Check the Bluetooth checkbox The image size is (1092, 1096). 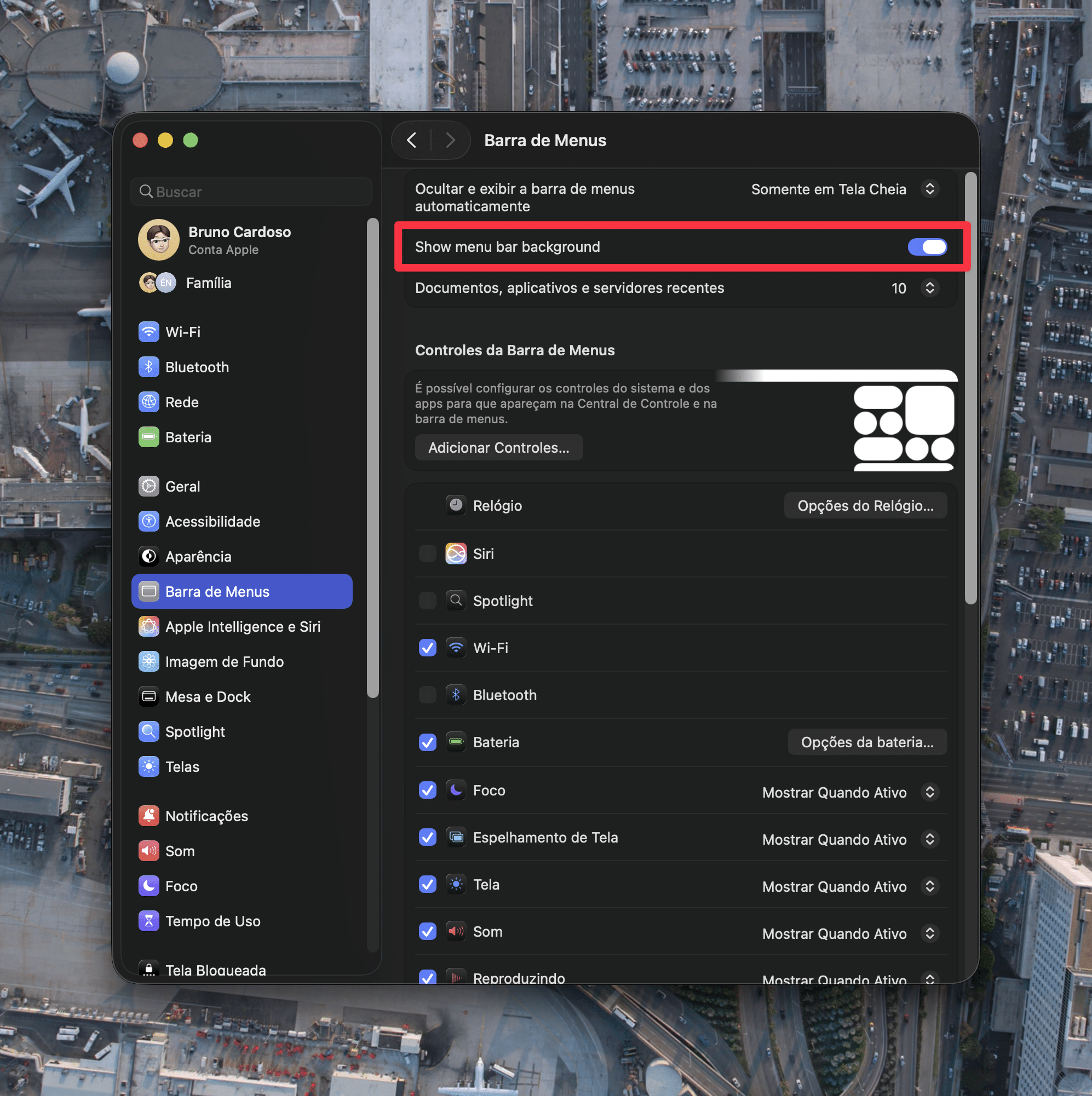point(427,695)
